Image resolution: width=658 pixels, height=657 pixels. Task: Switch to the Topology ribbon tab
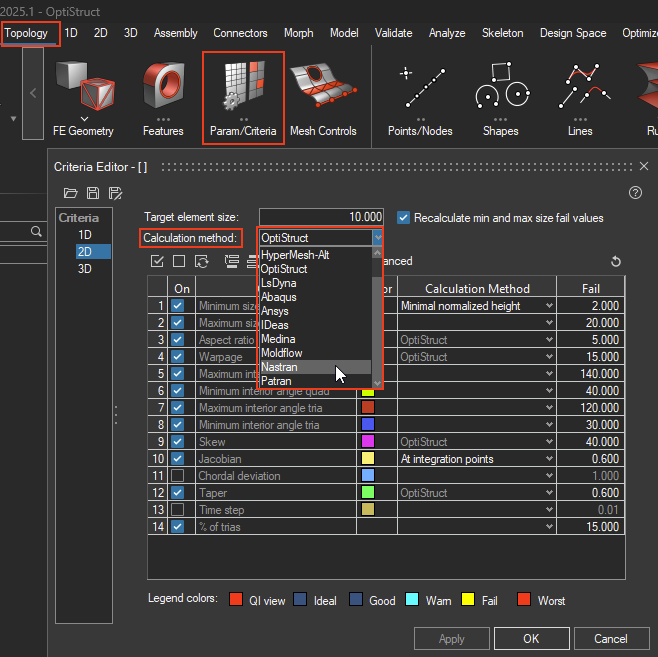[26, 33]
